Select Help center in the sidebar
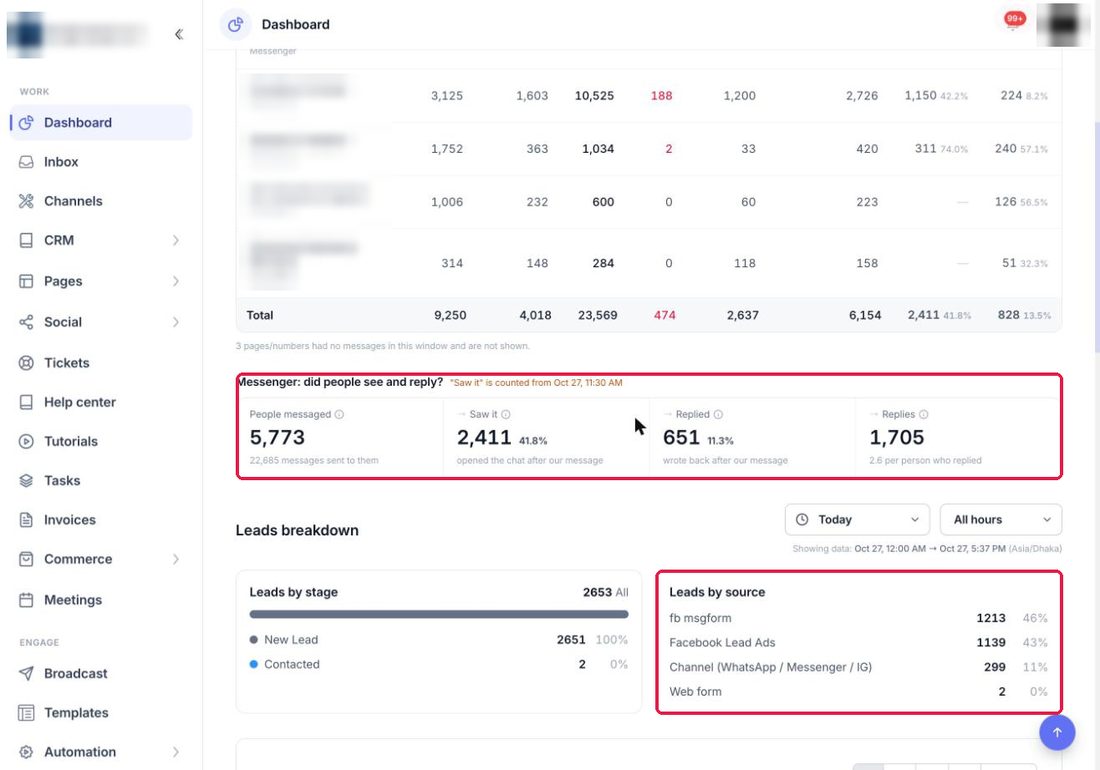The image size is (1100, 770). (100, 402)
